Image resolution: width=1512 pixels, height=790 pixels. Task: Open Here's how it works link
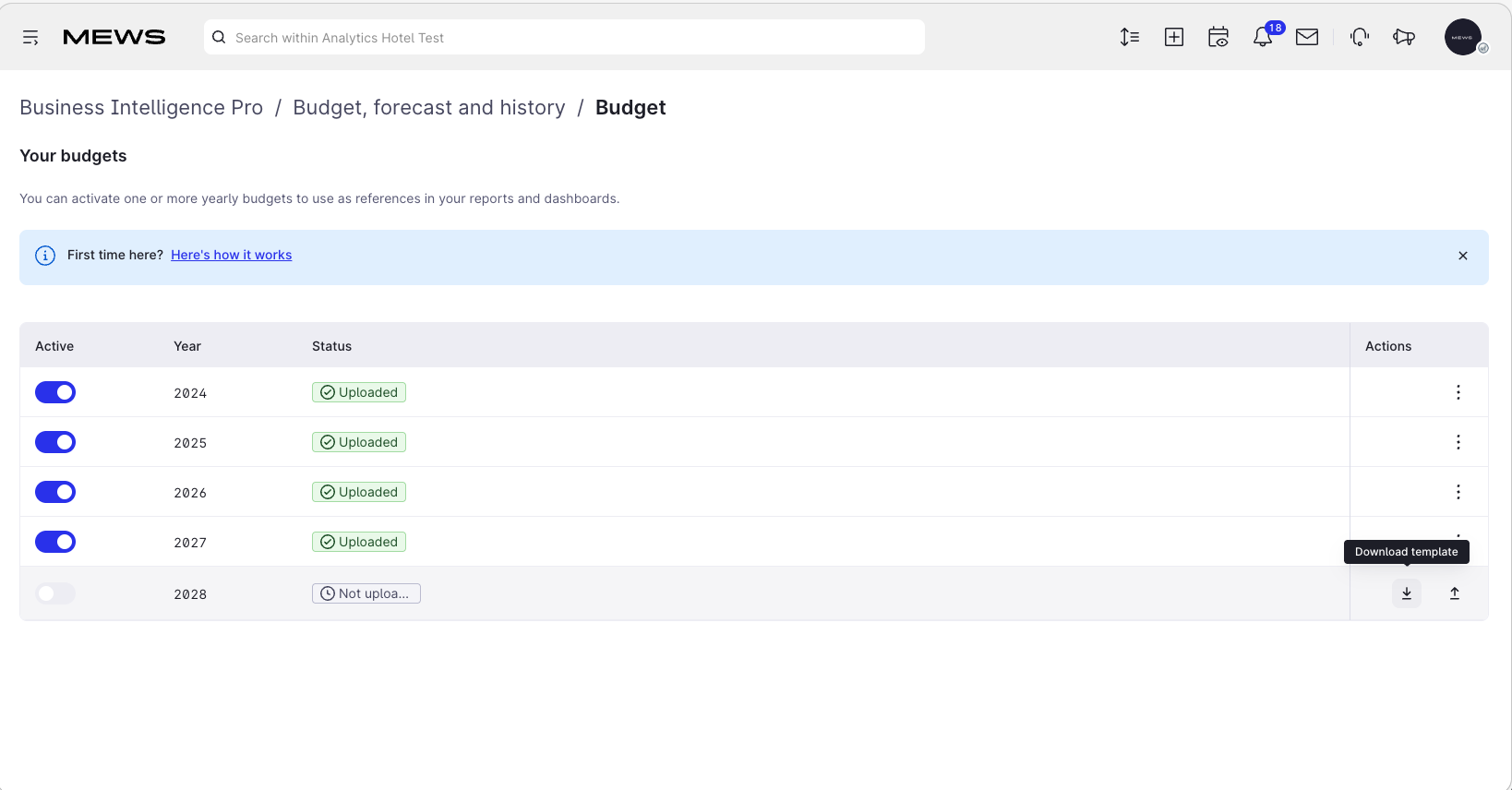[x=231, y=255]
